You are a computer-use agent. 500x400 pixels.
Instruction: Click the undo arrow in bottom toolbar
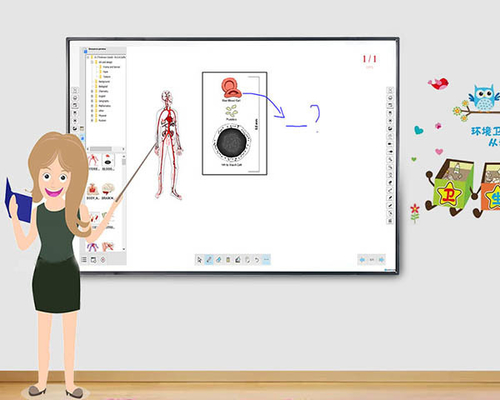click(x=257, y=260)
